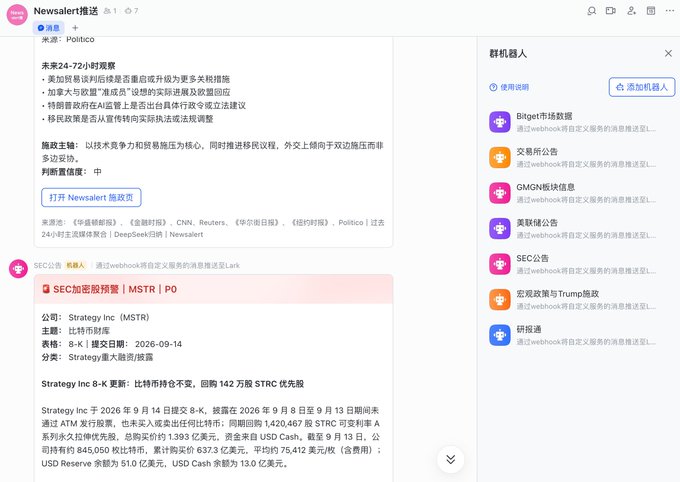Open the 宏观政策与Trump施政 bot name
Image resolution: width=680 pixels, height=482 pixels.
[557, 294]
